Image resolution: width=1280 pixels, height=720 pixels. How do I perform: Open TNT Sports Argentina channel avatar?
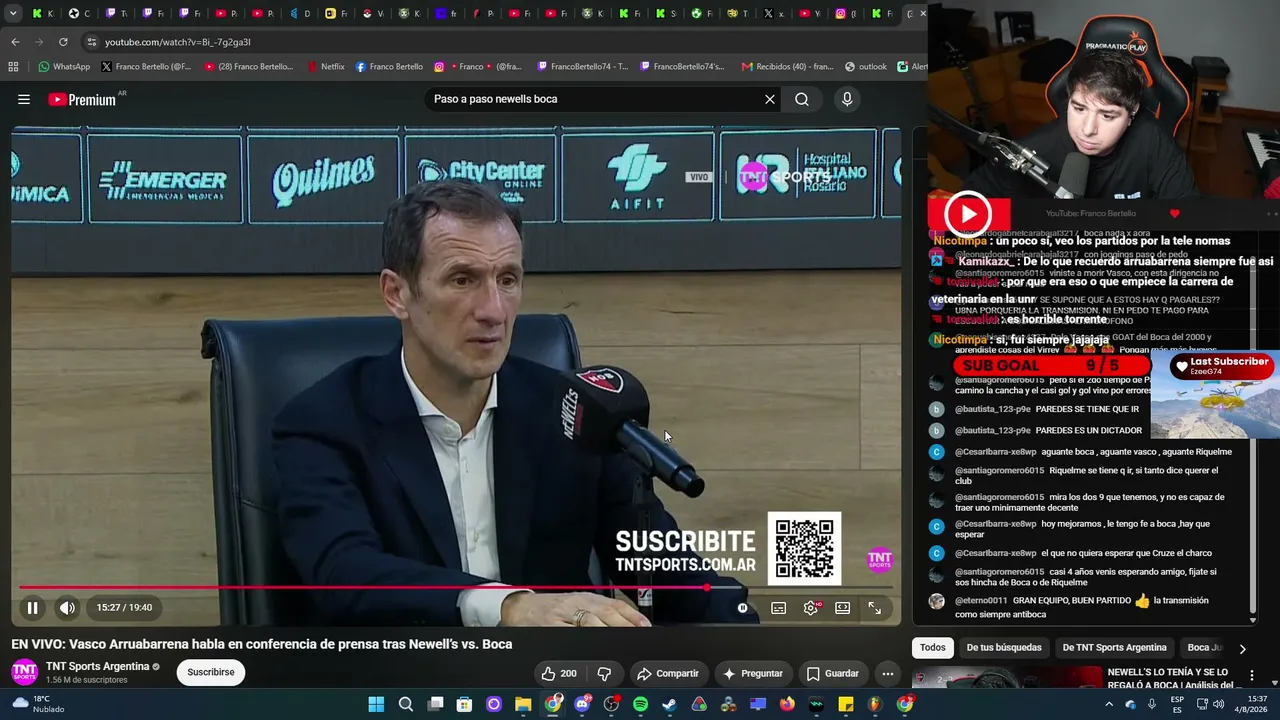point(24,672)
